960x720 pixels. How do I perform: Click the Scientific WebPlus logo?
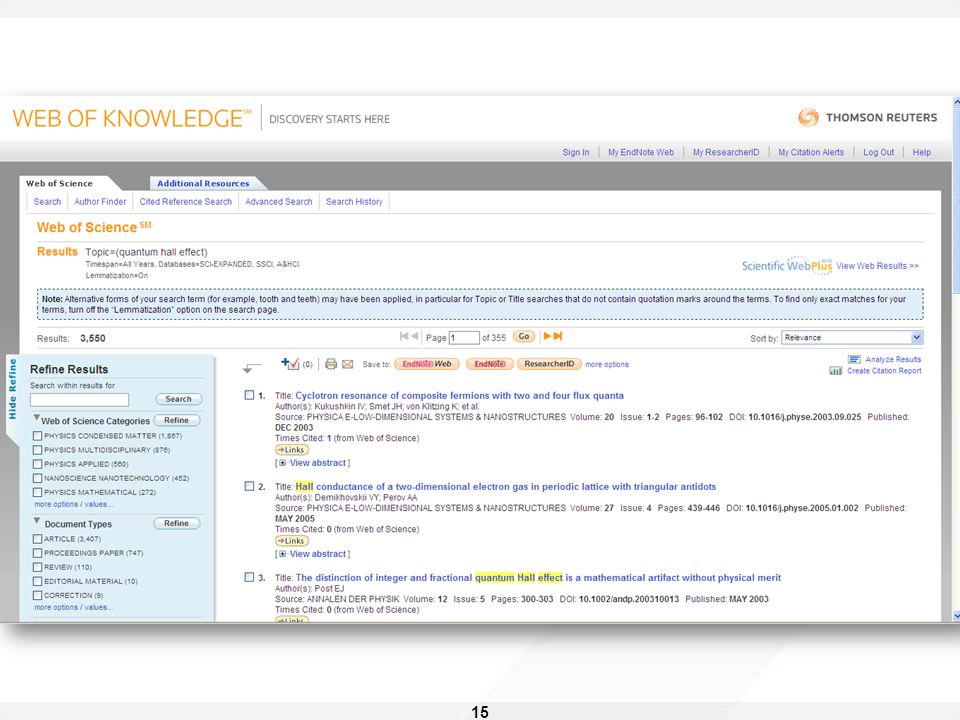[787, 266]
